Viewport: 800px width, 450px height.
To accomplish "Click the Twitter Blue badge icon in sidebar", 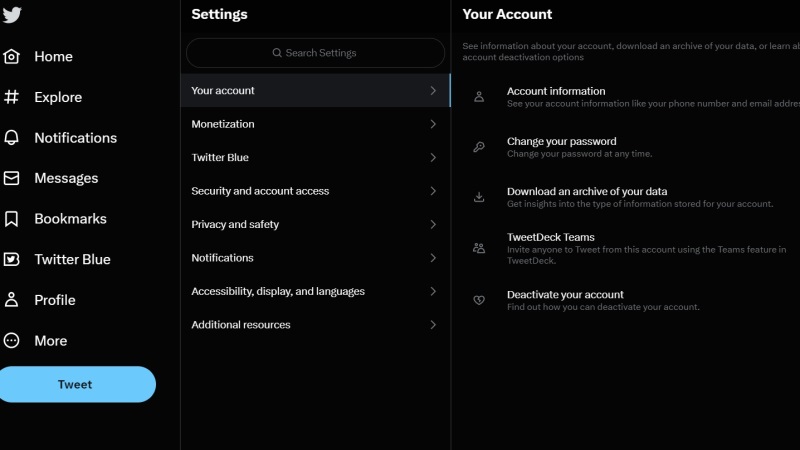I will point(11,259).
